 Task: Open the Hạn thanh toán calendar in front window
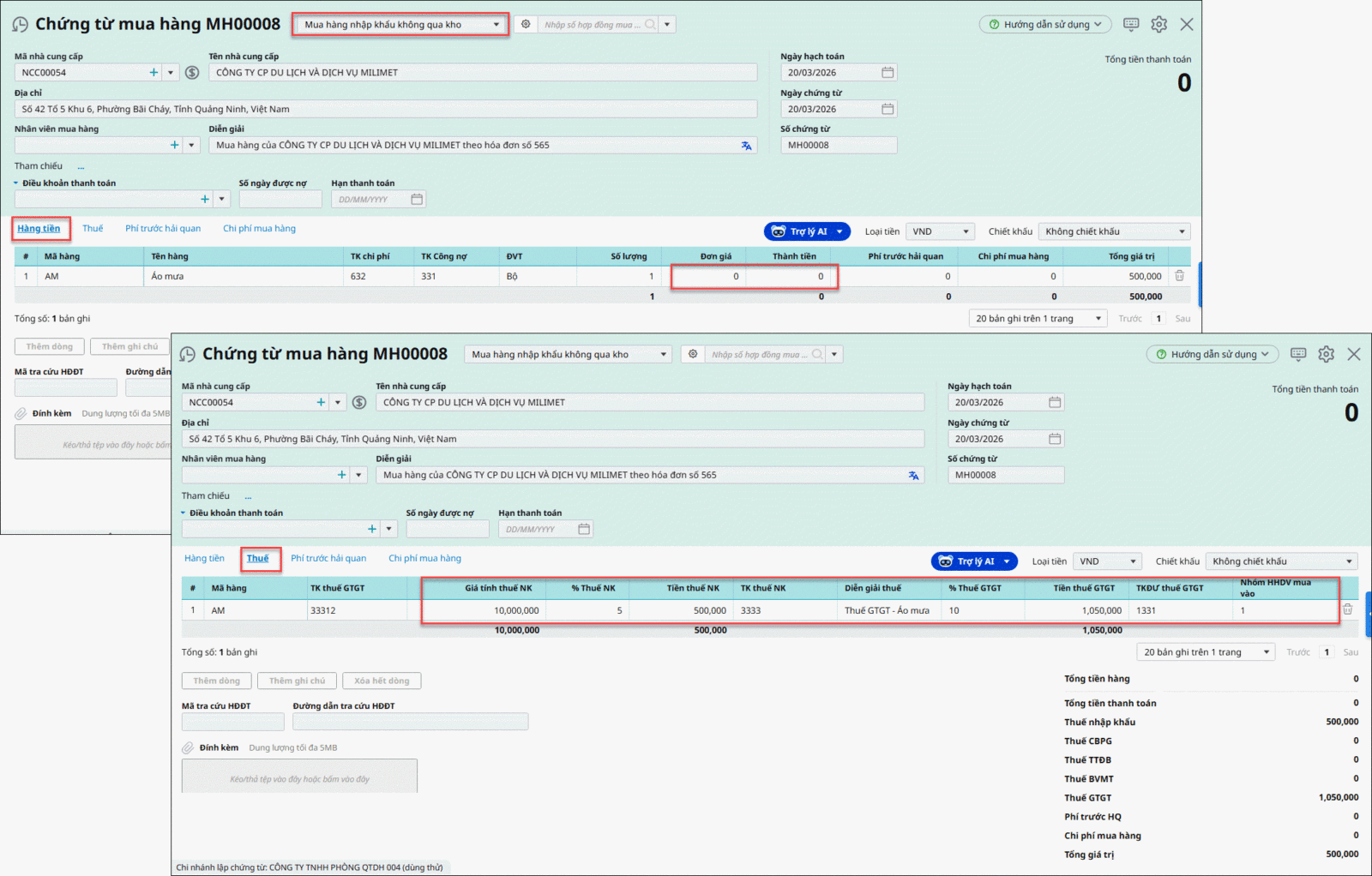pos(584,530)
